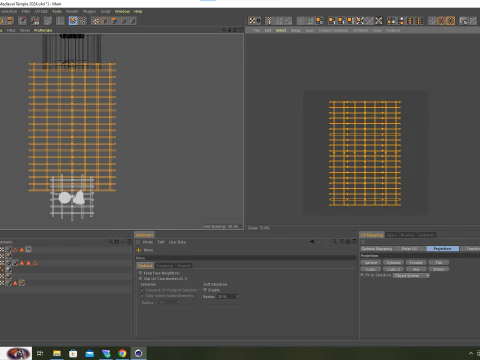Click the blue-highlighted edit mode icon in top toolbar
This screenshot has width=480, height=360.
pos(73,21)
